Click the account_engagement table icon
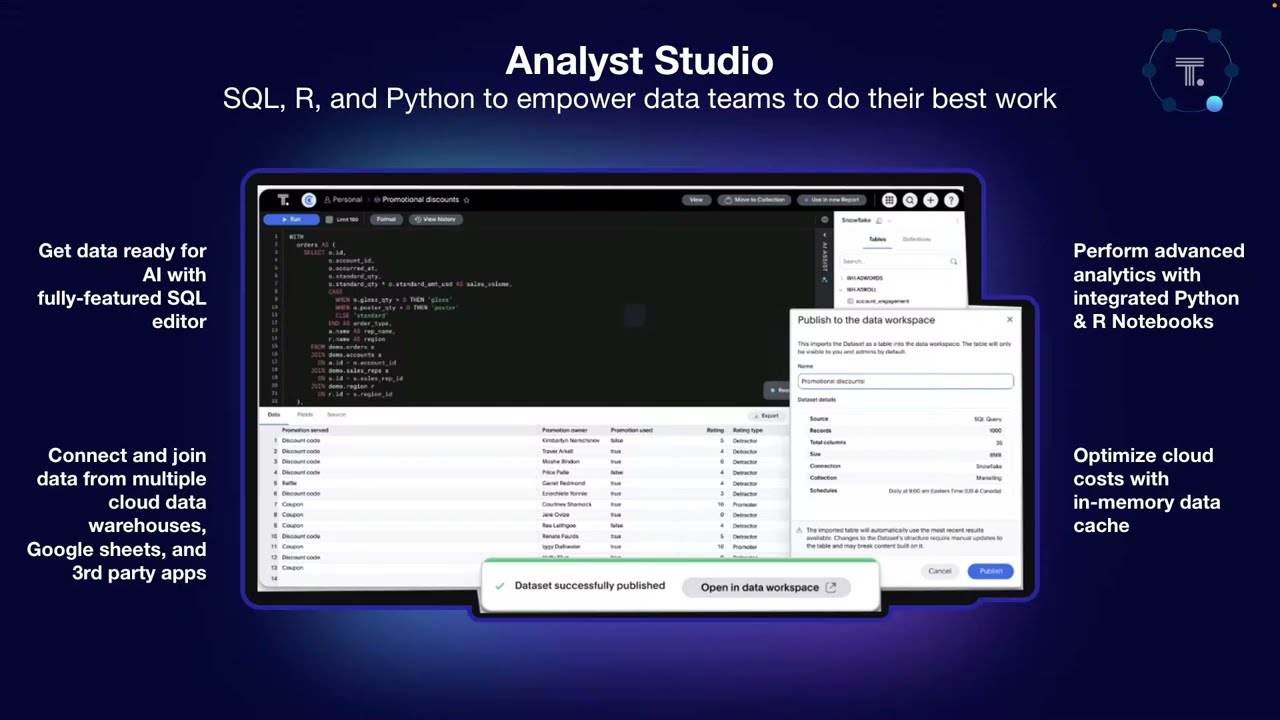Screen dimensions: 1280x720 tap(850, 301)
